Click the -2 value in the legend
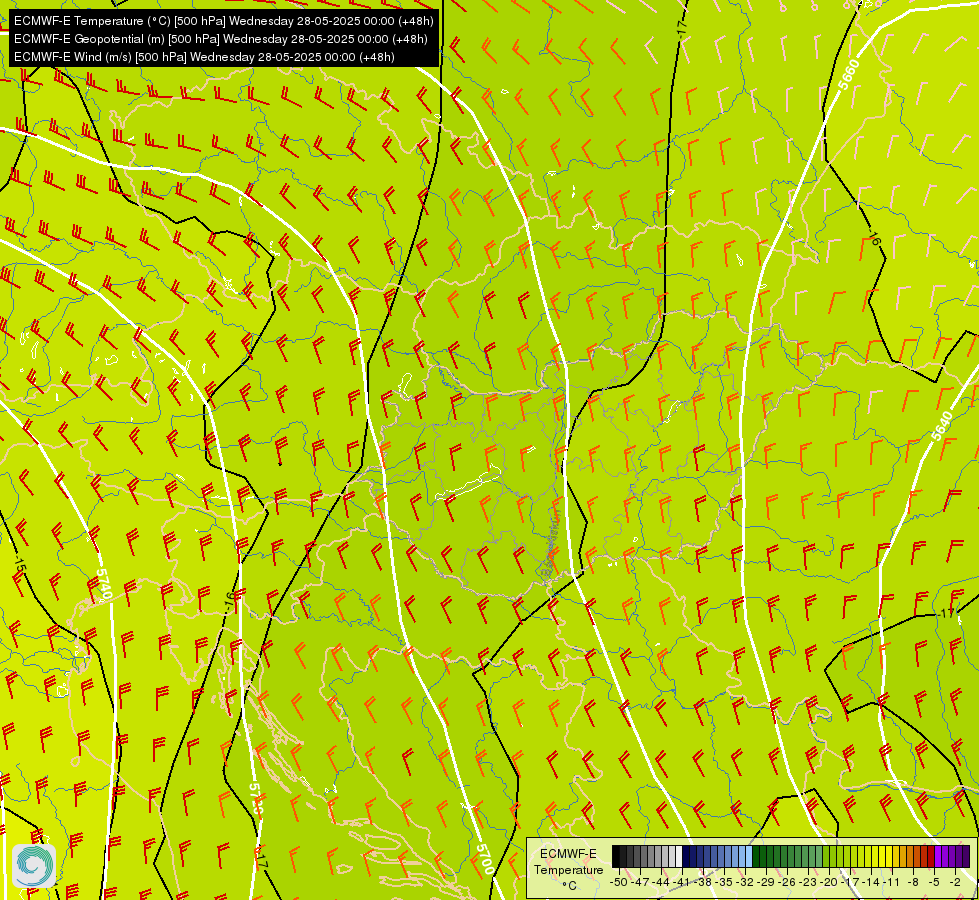The height and width of the screenshot is (900, 979). 955,882
